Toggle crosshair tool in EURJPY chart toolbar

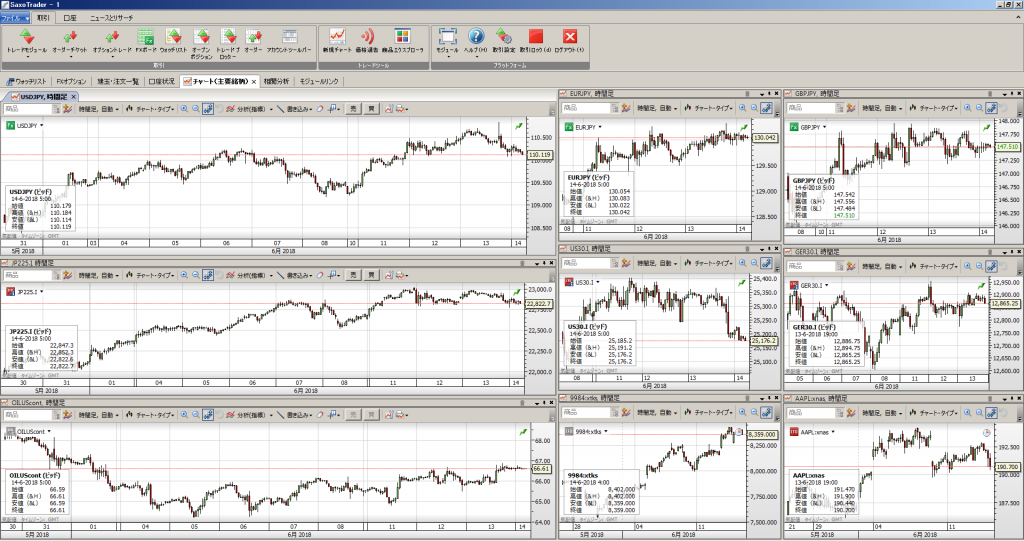(x=766, y=107)
